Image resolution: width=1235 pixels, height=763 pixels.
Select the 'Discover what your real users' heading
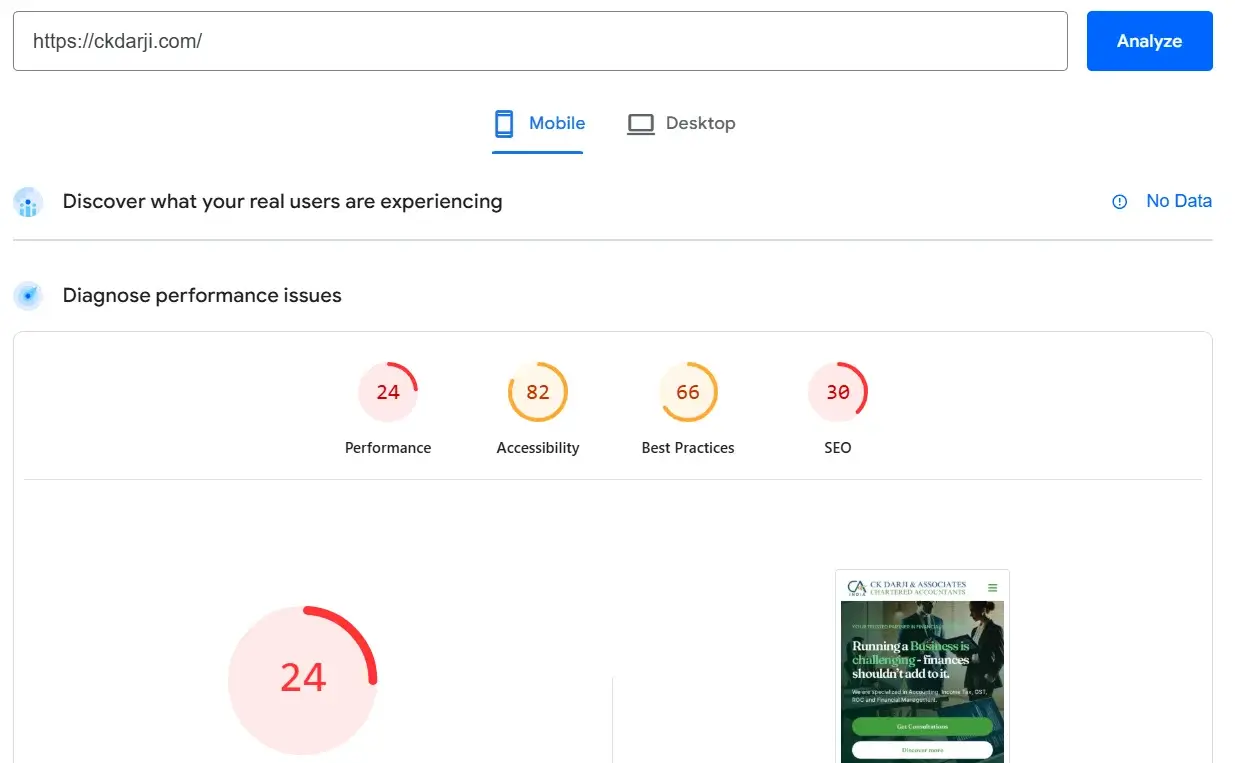282,202
